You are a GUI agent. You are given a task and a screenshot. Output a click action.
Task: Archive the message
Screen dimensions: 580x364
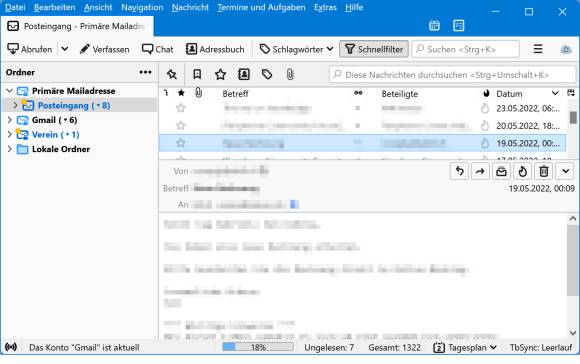501,171
